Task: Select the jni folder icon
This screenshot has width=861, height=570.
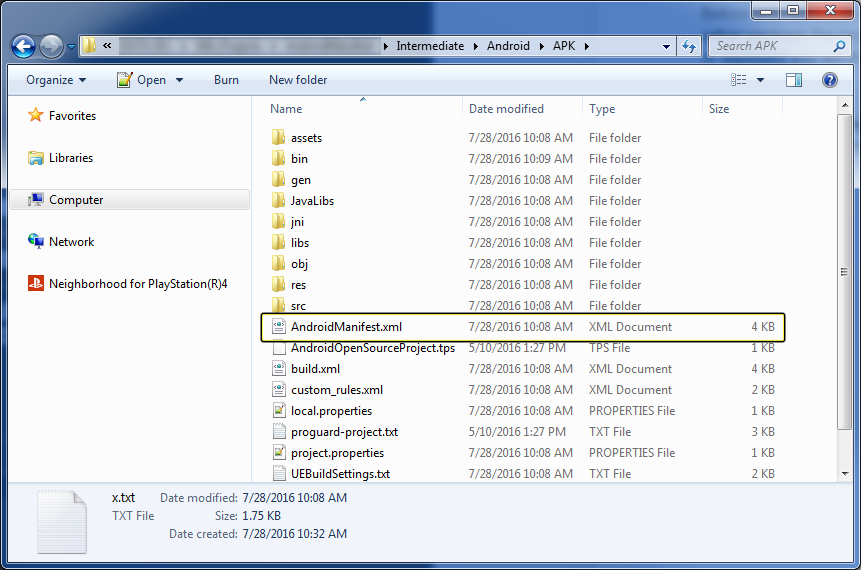Action: tap(279, 221)
